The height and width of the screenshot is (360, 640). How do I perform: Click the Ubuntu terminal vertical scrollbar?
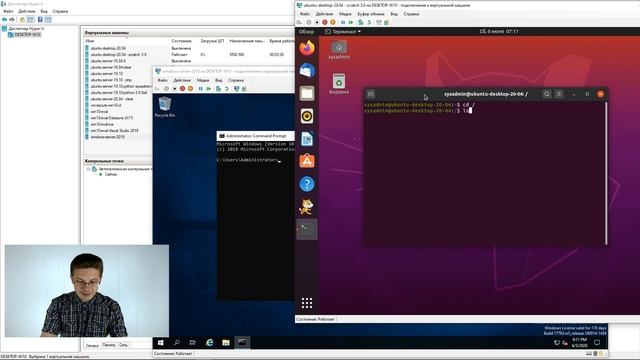coord(606,173)
